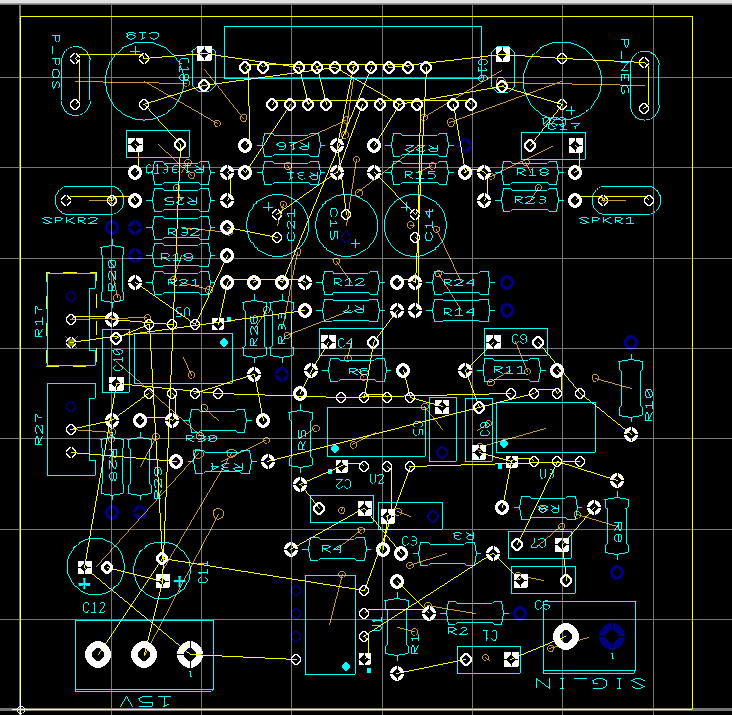Select the R11 resistor footprint
Screen dimensions: 732x715
(x=512, y=371)
